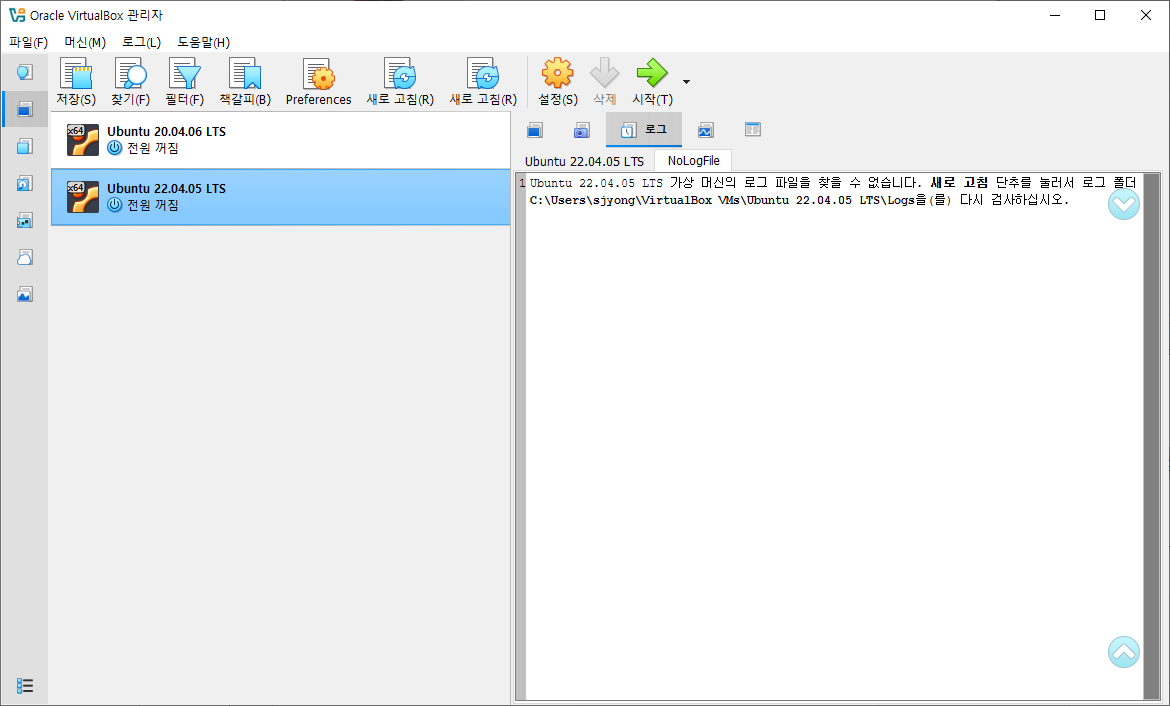Click the log text line with the Logs path
This screenshot has height=706, width=1170.
point(799,200)
